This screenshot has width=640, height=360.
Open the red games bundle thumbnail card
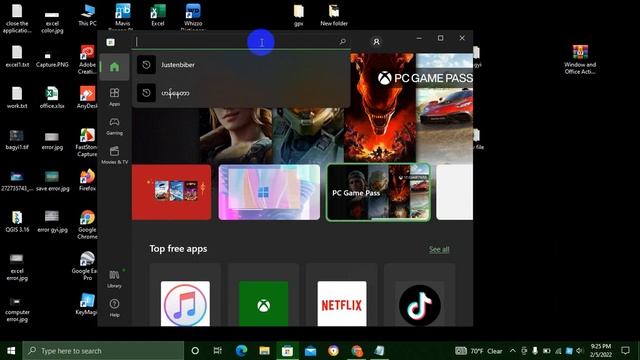171,192
